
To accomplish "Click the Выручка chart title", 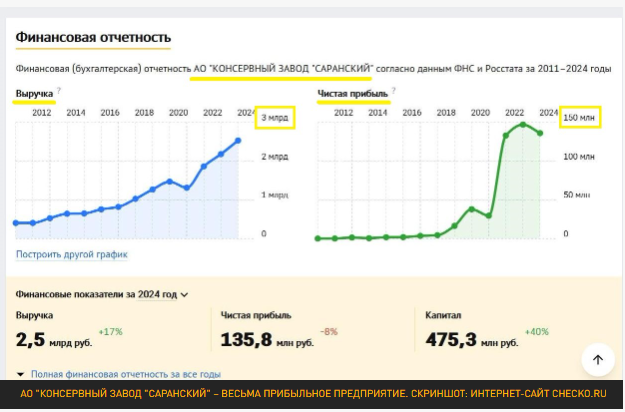I will [34, 94].
